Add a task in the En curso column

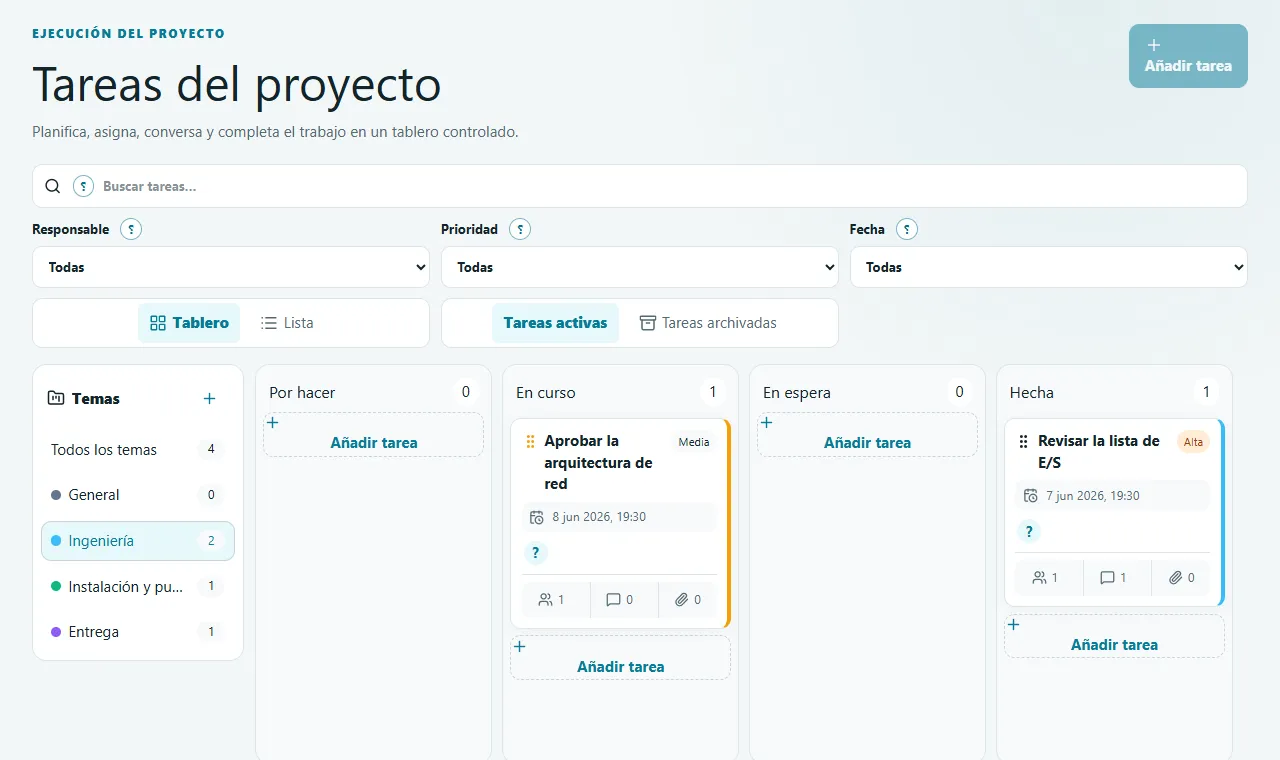pos(620,659)
